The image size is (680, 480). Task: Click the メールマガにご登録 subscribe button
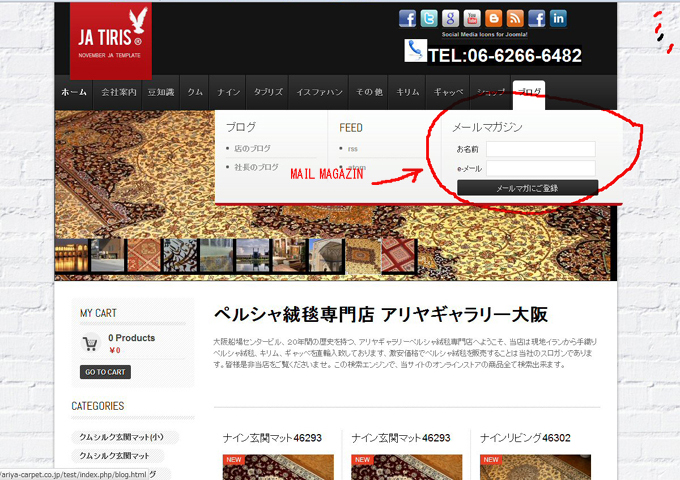[x=527, y=188]
